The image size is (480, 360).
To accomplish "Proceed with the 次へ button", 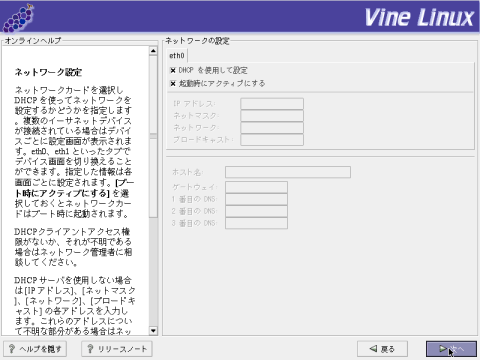I will (451, 349).
